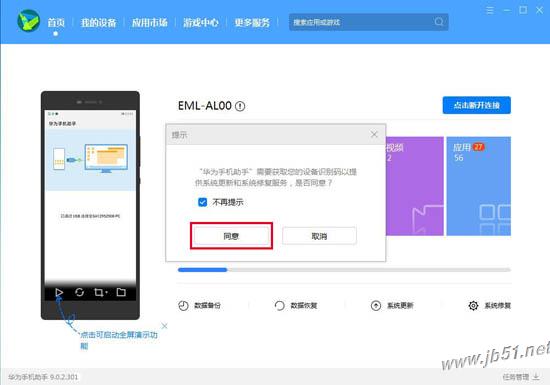Click the device info icon next to EML-AL00
Viewport: 550px width, 385px height.
click(240, 106)
